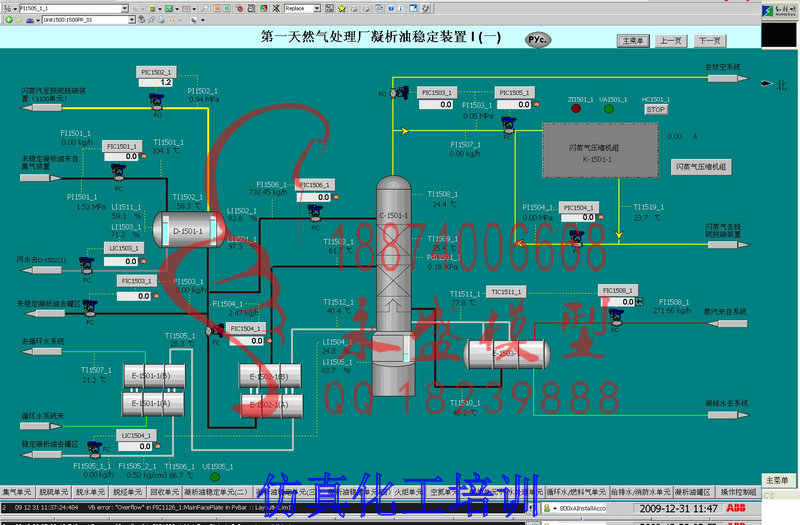
Task: Click the STOP button under HC1501_1
Action: pos(656,110)
